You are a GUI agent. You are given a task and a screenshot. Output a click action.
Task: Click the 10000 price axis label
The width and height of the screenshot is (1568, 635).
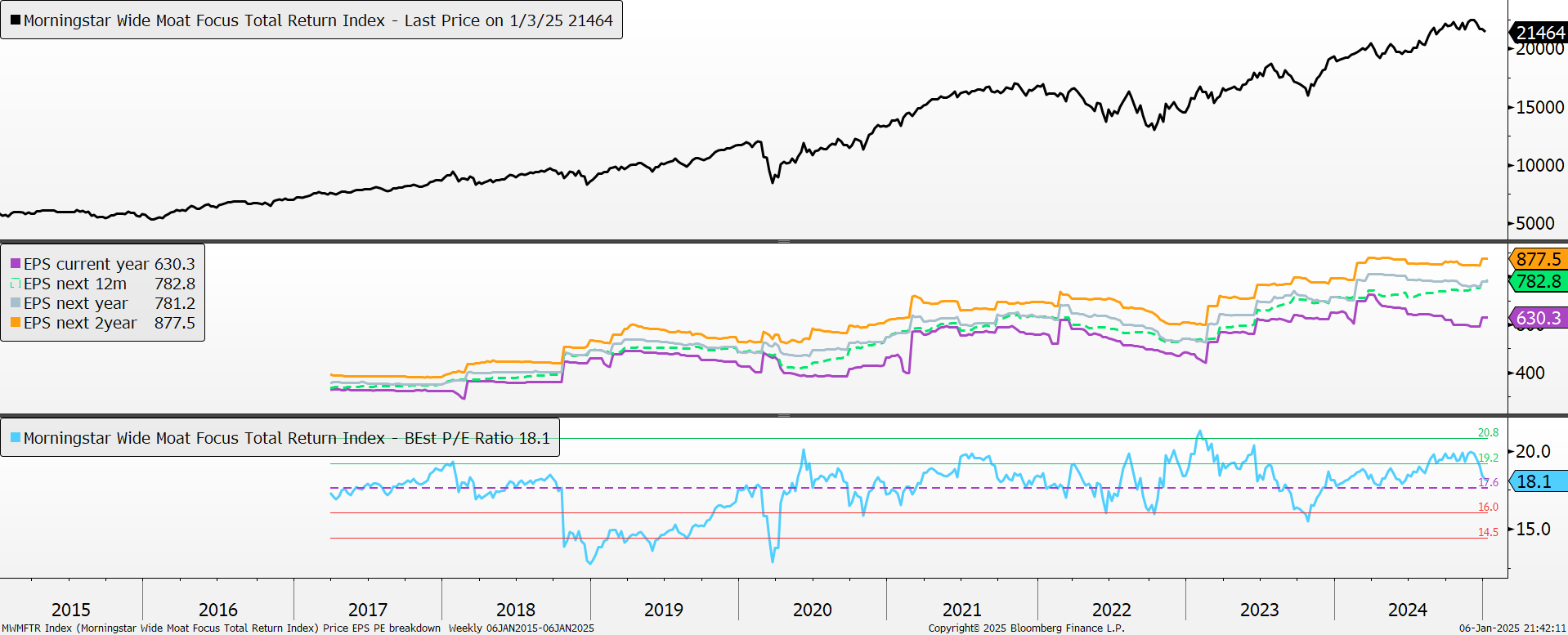[x=1540, y=165]
